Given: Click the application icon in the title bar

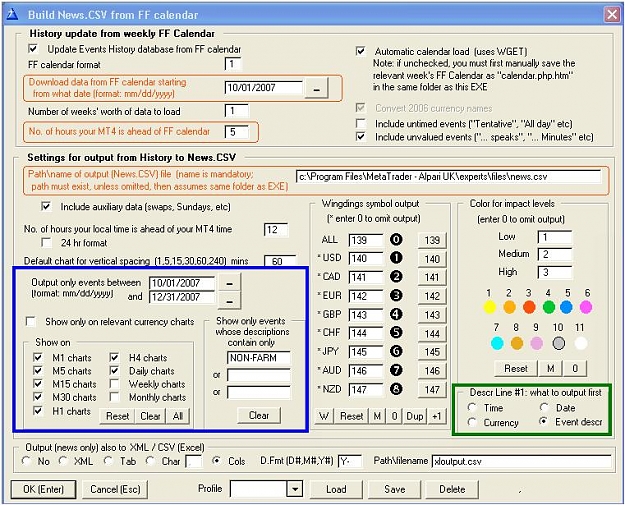Looking at the screenshot, I should (x=12, y=15).
